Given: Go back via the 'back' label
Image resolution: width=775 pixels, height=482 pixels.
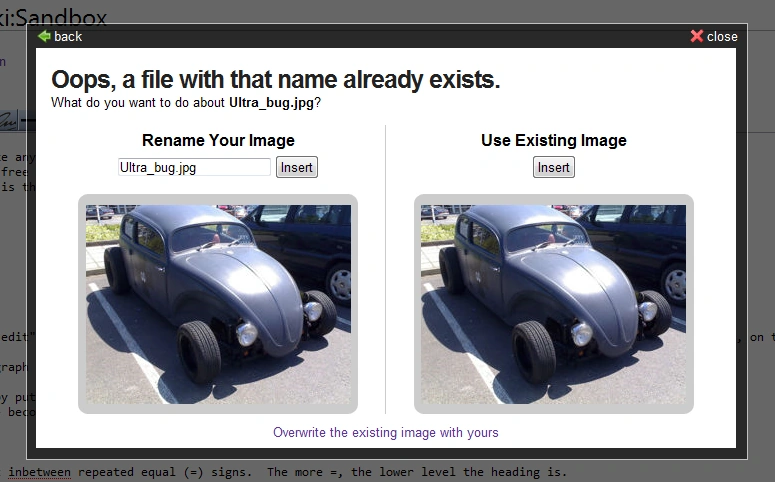Looking at the screenshot, I should coord(68,37).
